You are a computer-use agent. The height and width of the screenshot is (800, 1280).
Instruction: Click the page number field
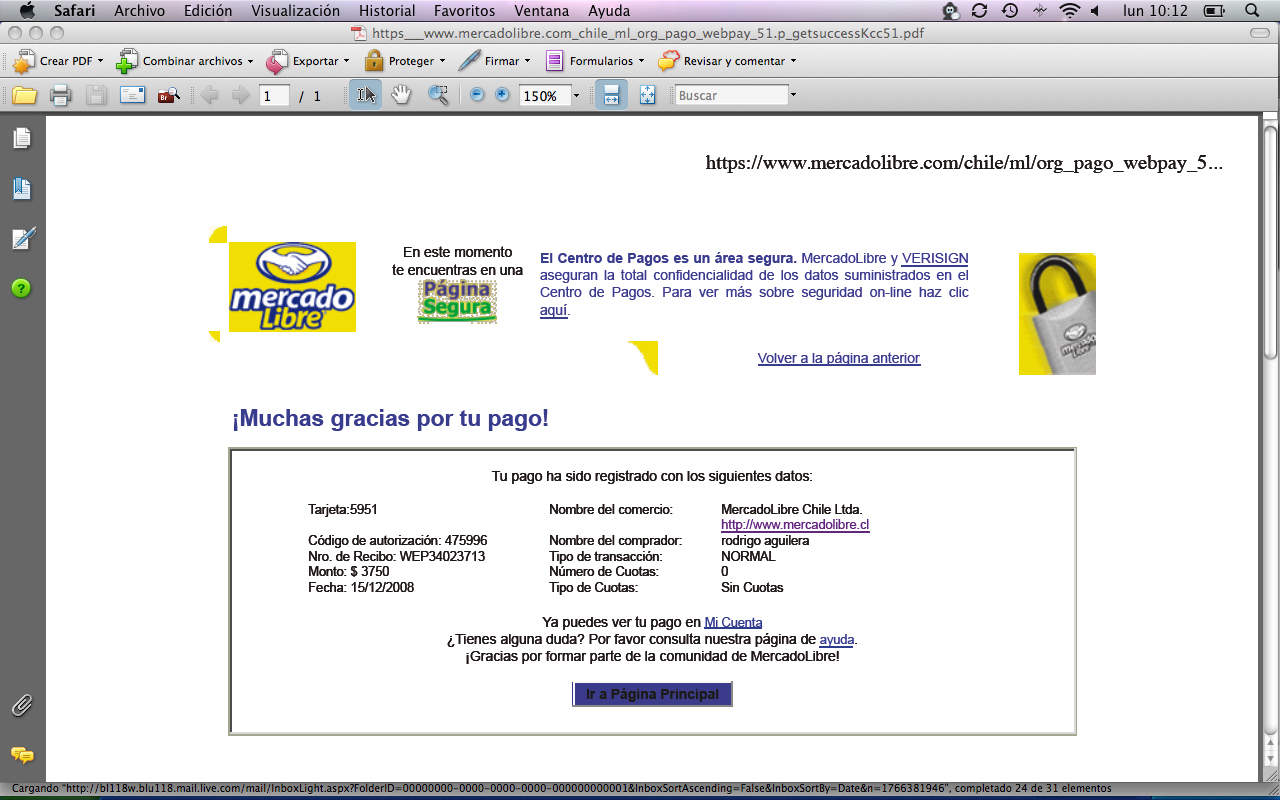point(274,96)
